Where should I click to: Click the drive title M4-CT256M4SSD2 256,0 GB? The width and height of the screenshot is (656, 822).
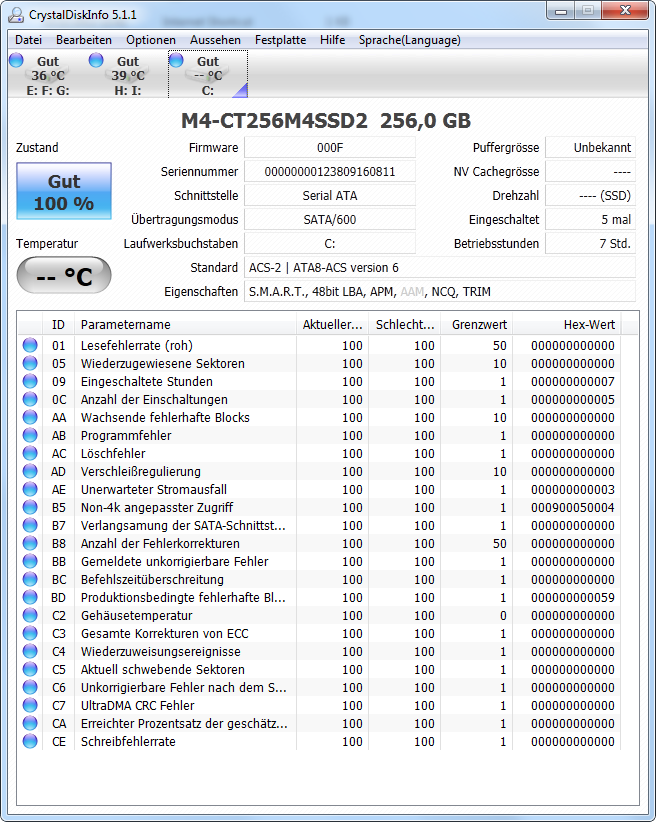coord(326,121)
